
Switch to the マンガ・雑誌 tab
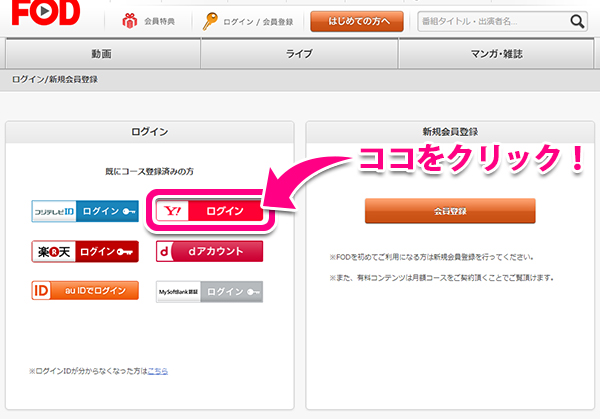(496, 54)
